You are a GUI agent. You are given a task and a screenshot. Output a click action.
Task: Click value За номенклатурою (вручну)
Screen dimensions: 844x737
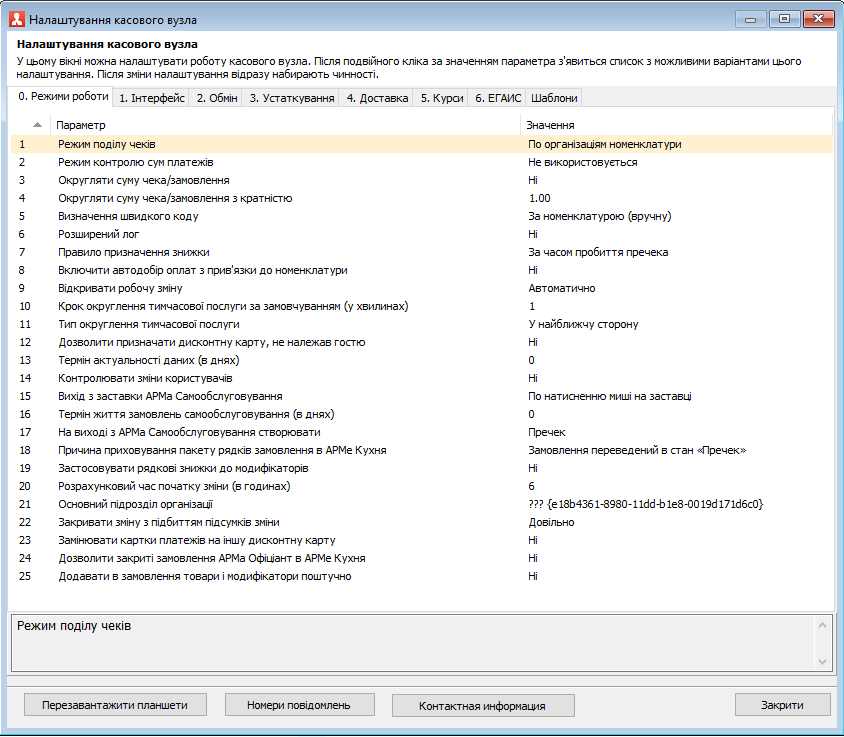tap(600, 216)
